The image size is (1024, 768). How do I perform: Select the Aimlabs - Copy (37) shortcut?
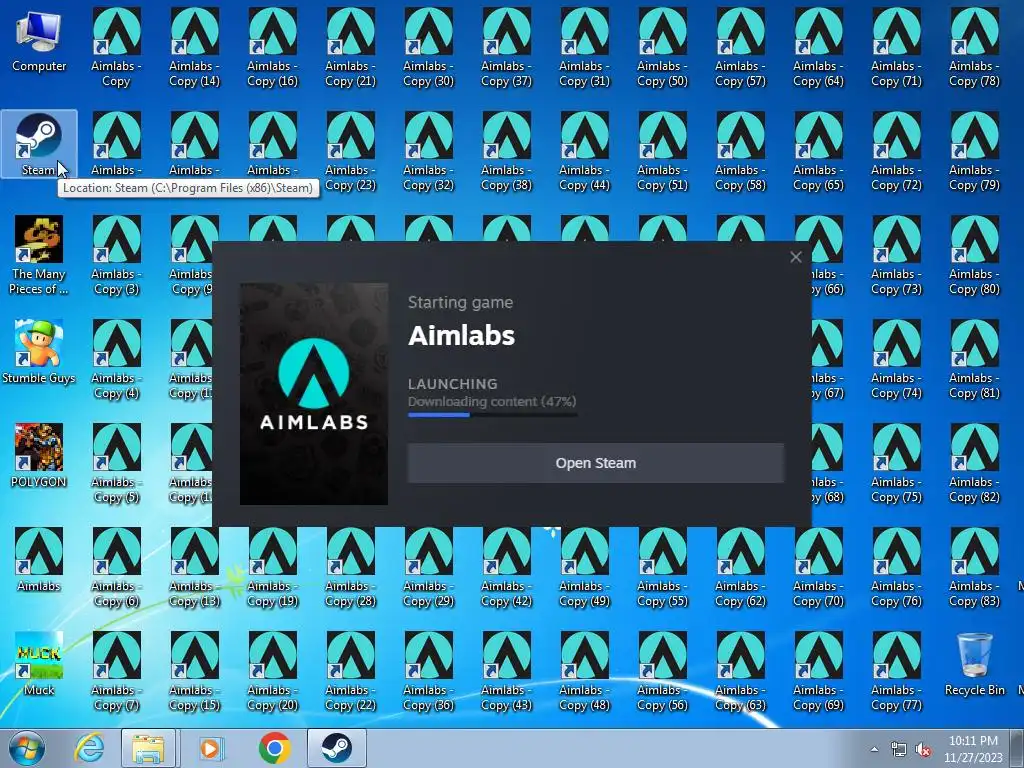pyautogui.click(x=506, y=48)
